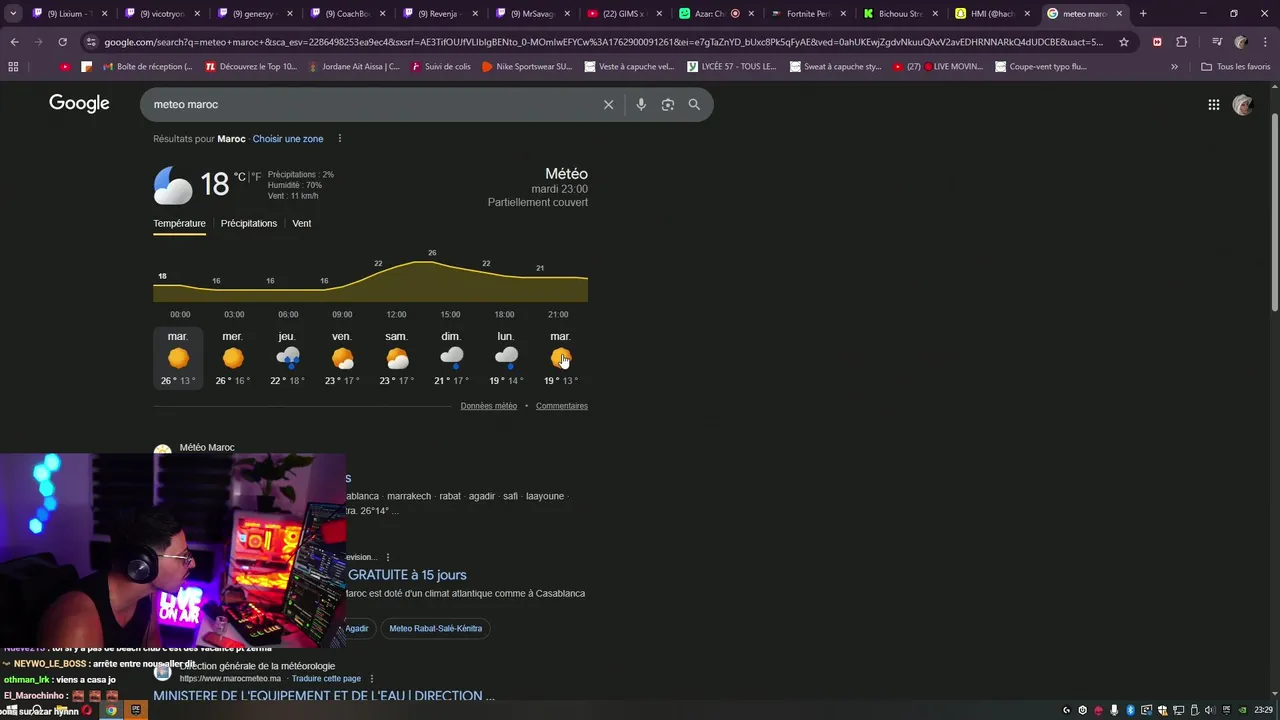
Task: Open the Google apps grid
Action: click(x=1213, y=104)
